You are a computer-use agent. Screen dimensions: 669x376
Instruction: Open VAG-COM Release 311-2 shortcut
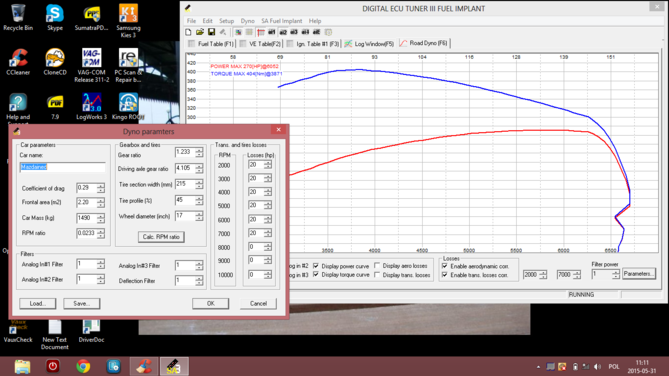[x=91, y=65]
